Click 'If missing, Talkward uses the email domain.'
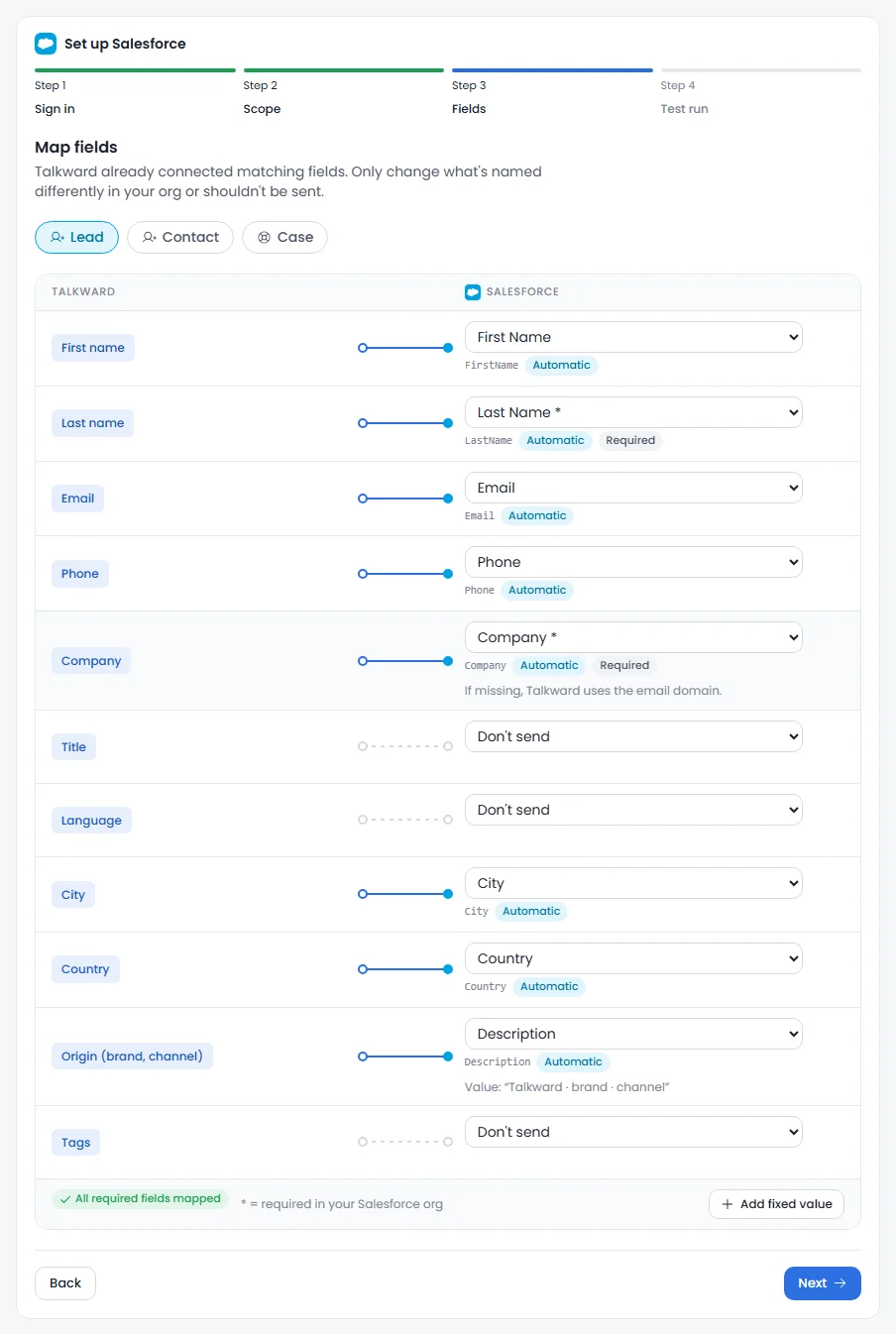The height and width of the screenshot is (1334, 896). (x=593, y=691)
